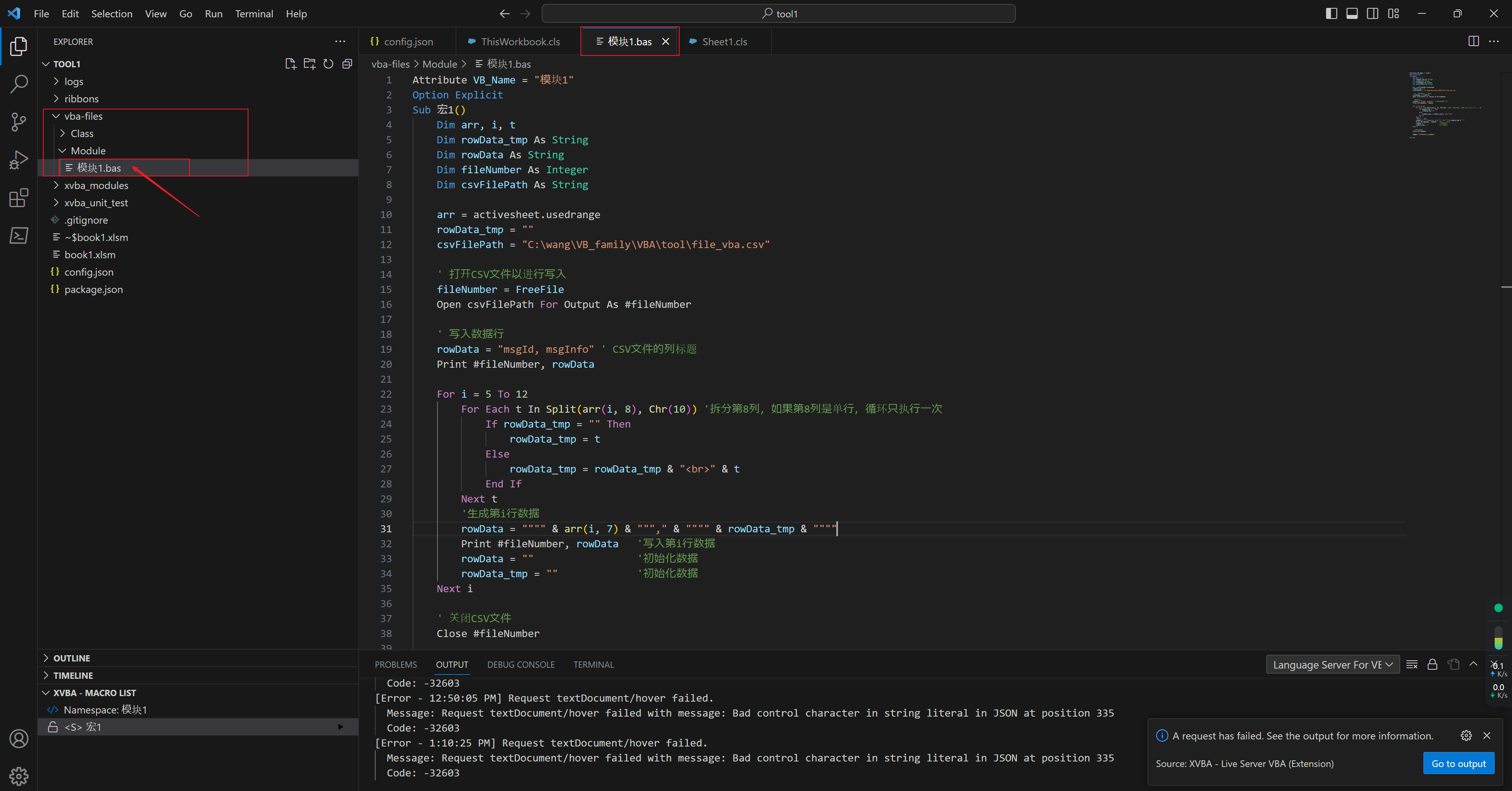Dismiss the request failed notification
1512x791 pixels.
tap(1487, 735)
